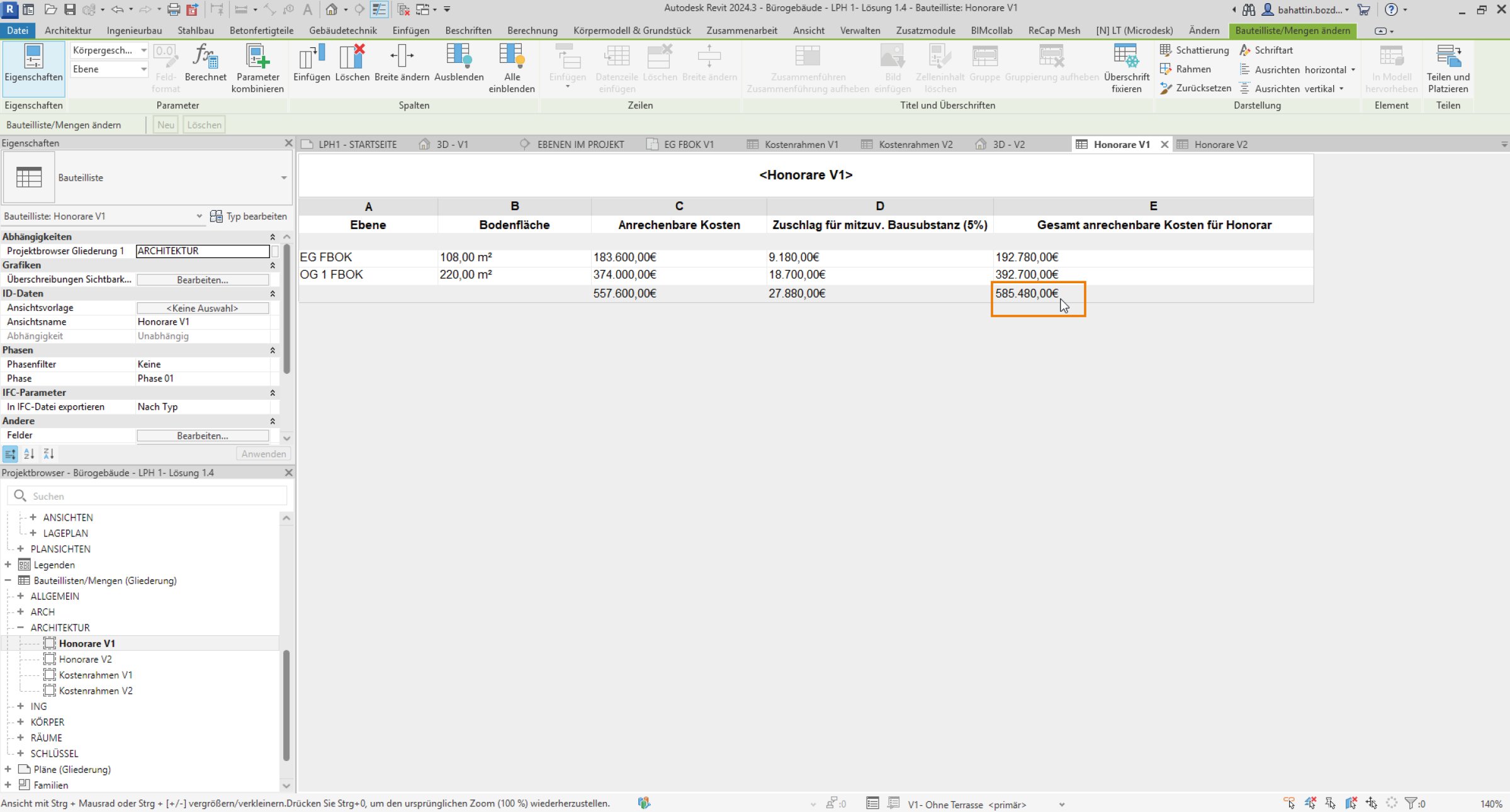The width and height of the screenshot is (1510, 812).
Task: Open the Gebäudetechnik ribbon tab
Action: tap(343, 30)
